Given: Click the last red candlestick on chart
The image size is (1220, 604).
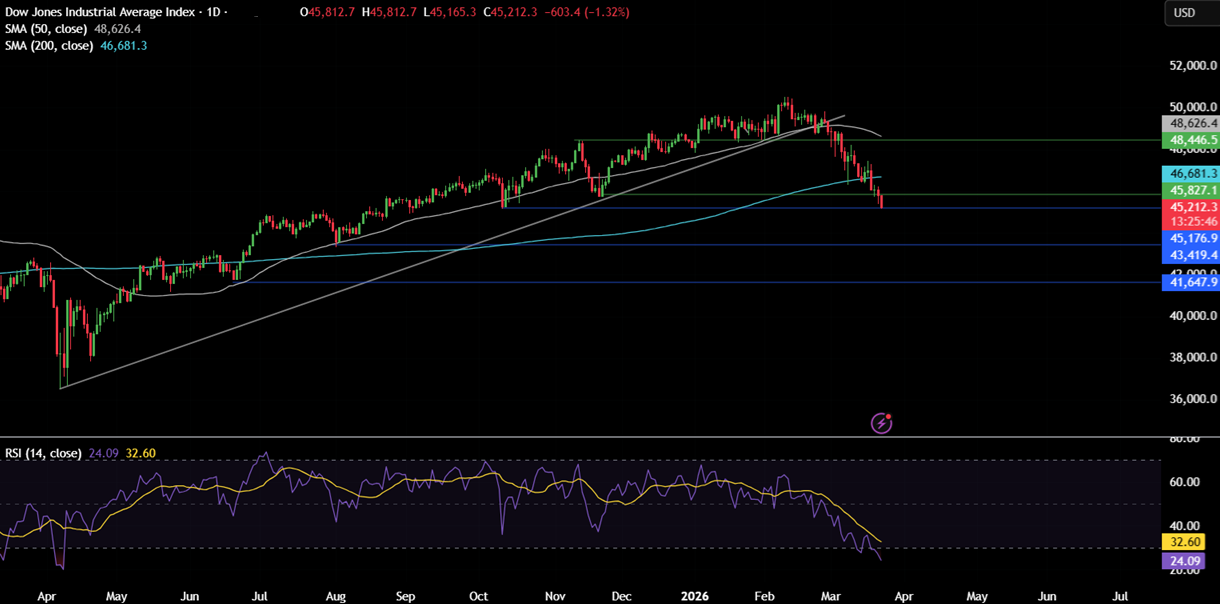Looking at the screenshot, I should click(x=881, y=201).
